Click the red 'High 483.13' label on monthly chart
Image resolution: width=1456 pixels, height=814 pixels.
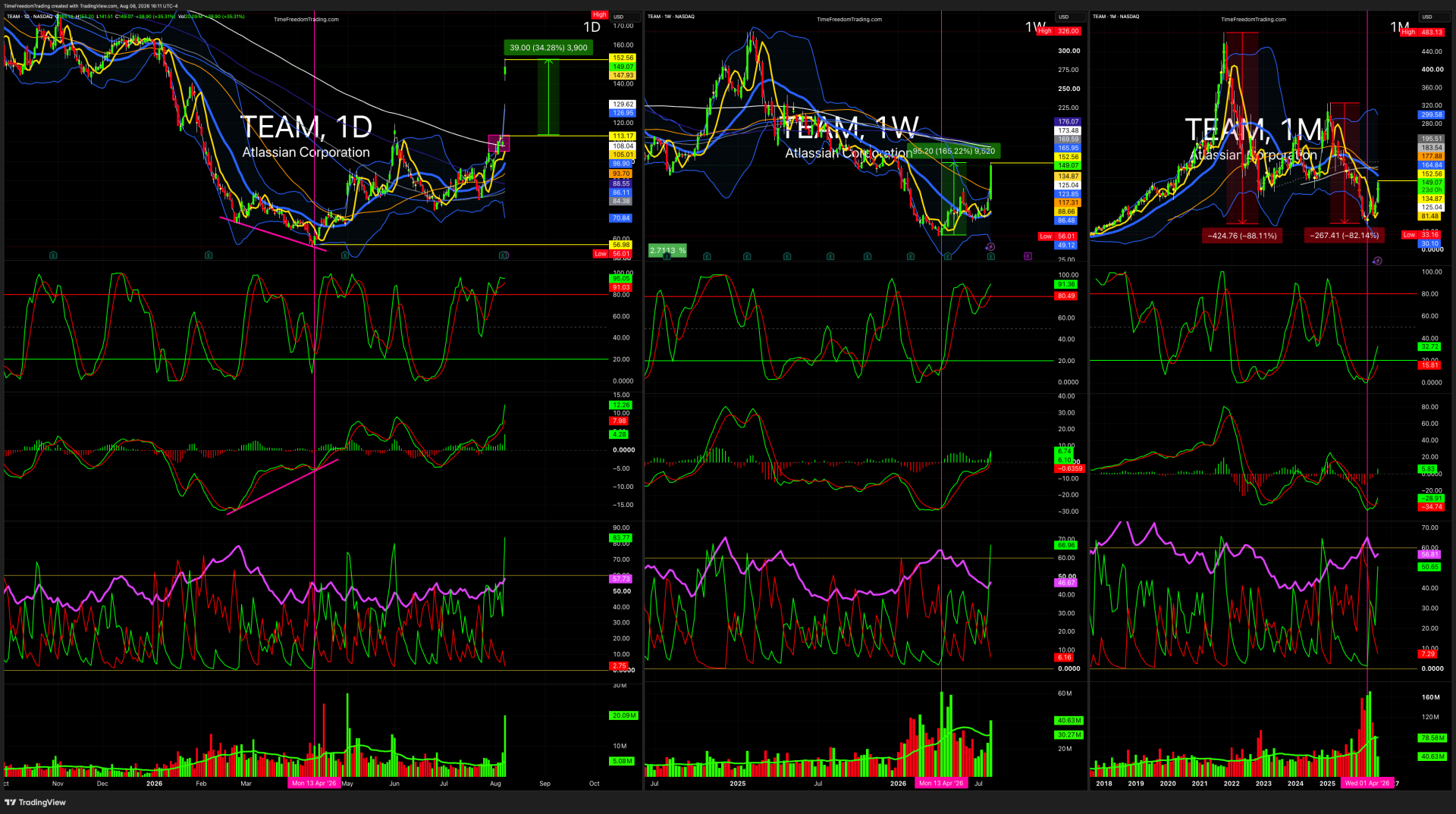coord(1423,33)
